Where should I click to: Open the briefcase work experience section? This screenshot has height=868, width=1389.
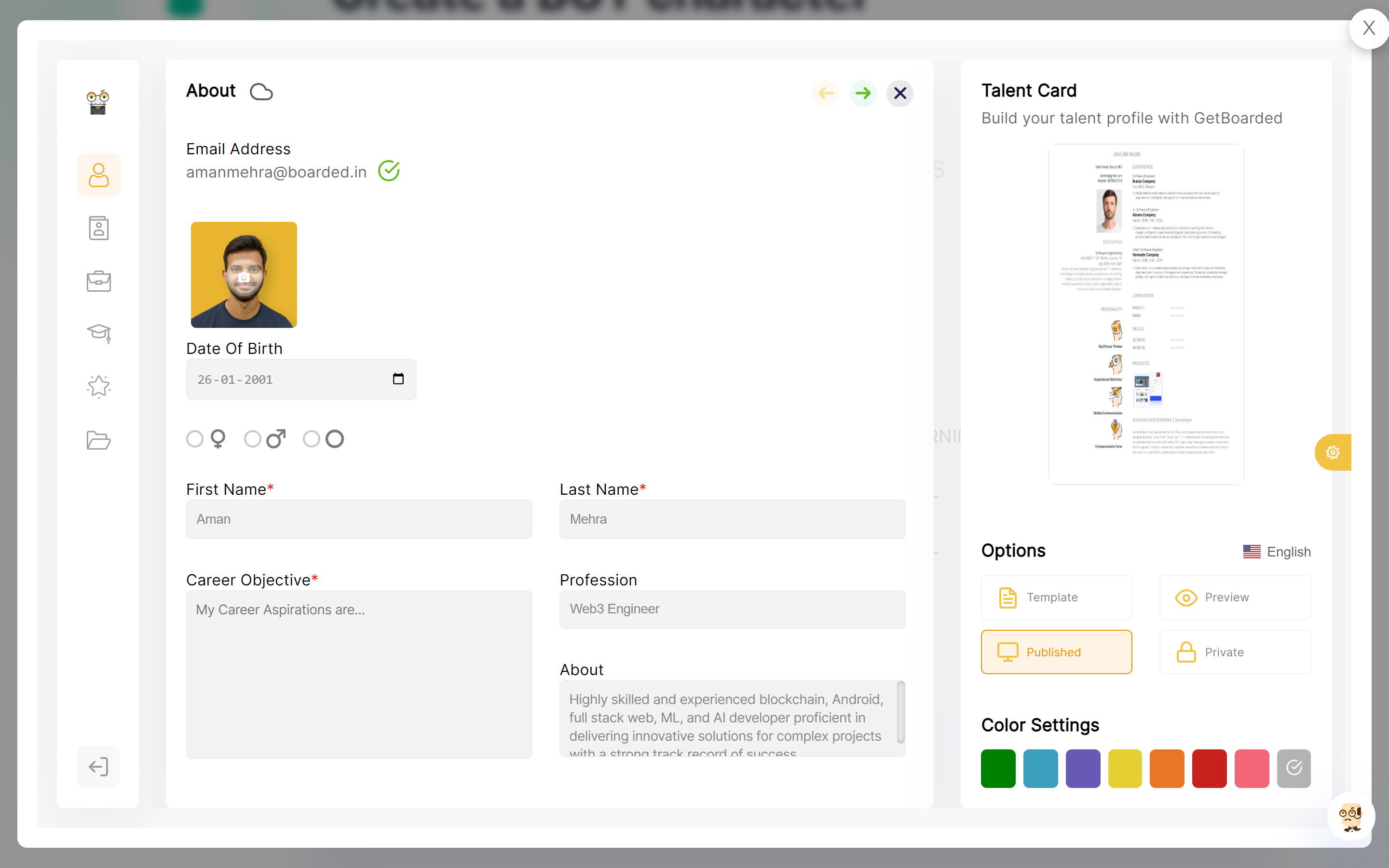pos(99,281)
